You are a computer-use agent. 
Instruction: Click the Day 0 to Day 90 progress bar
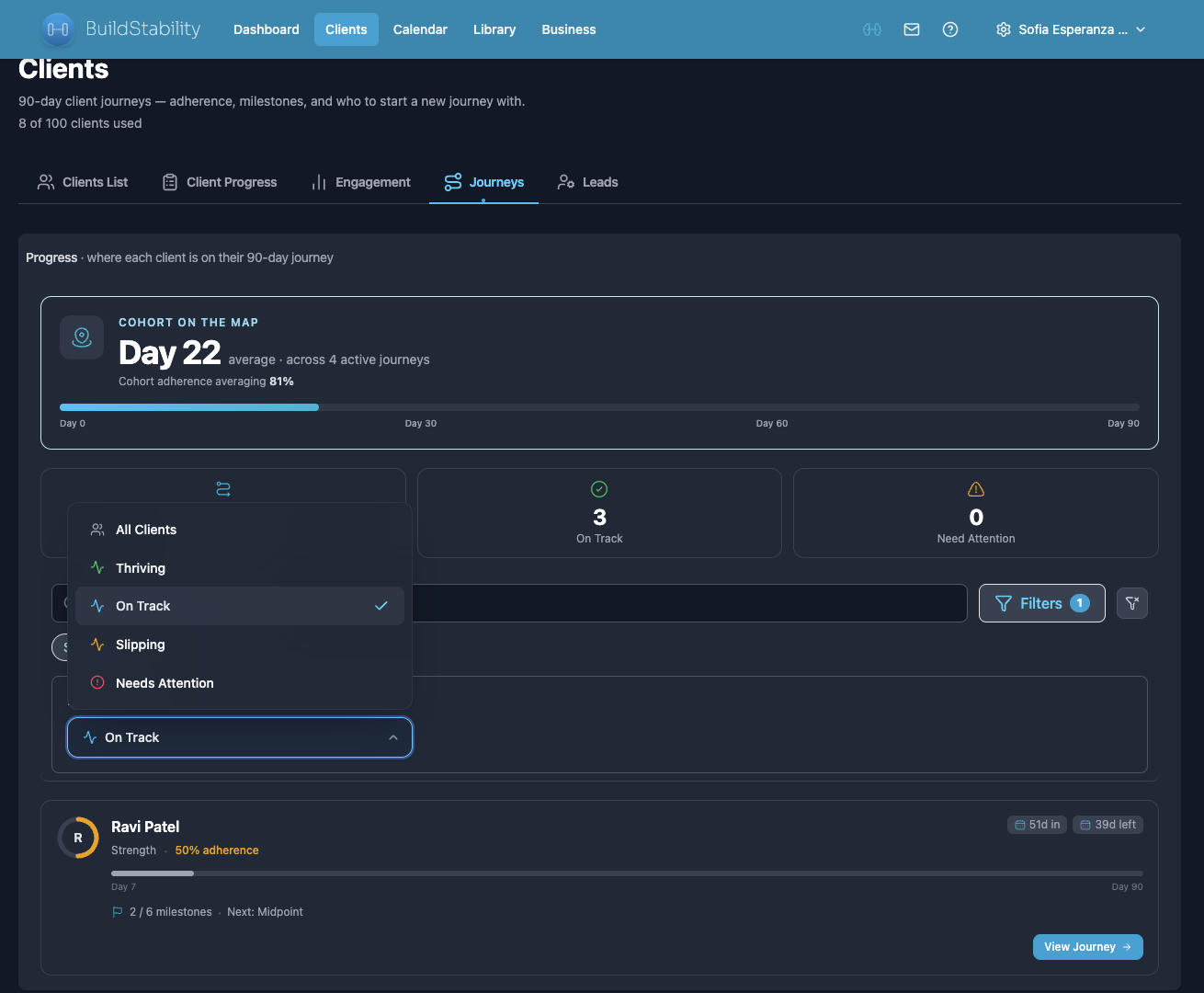(x=599, y=406)
